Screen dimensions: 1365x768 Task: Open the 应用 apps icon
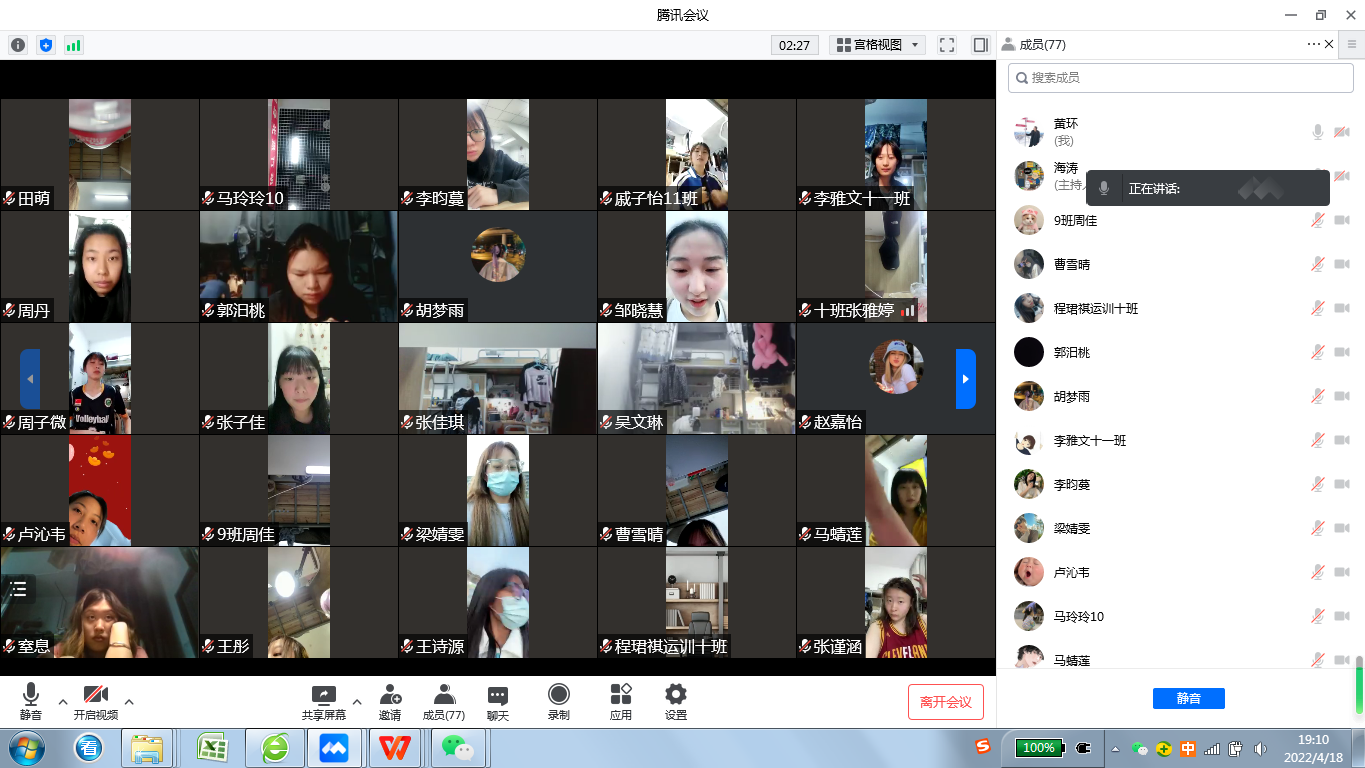pyautogui.click(x=621, y=702)
